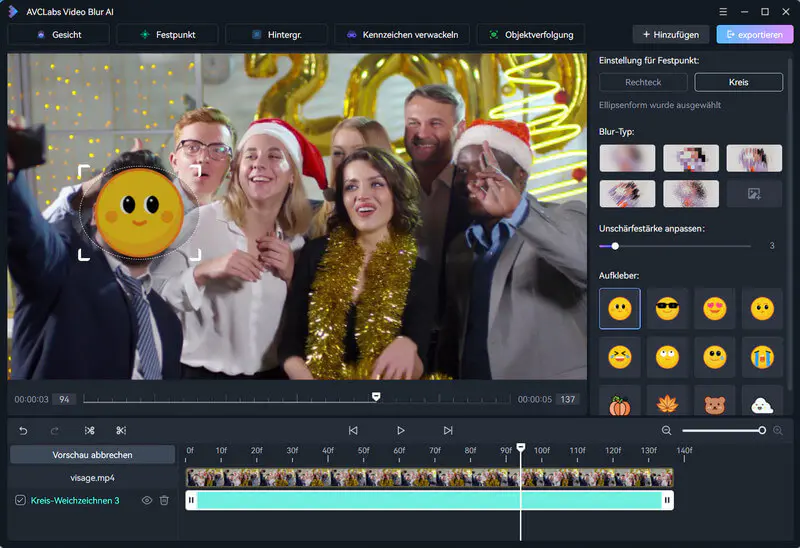Open the hamburger menu in title bar
The height and width of the screenshot is (548, 800).
point(723,12)
